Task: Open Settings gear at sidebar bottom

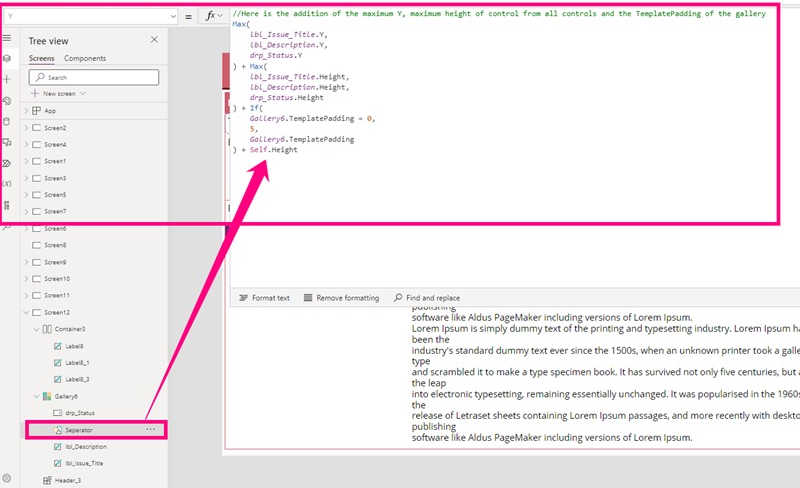Action: [7, 478]
